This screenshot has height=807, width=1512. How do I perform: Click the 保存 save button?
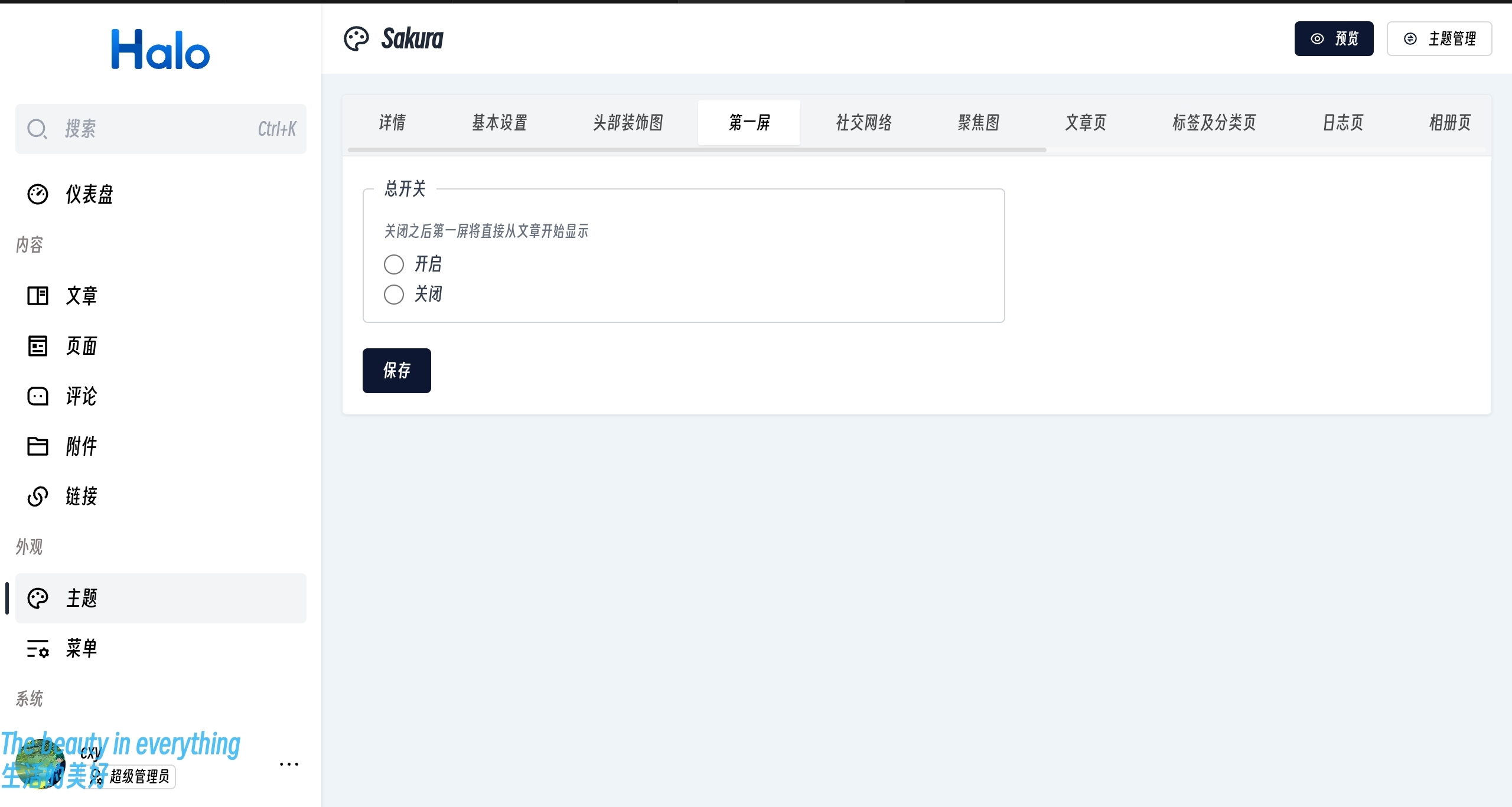[x=397, y=371]
